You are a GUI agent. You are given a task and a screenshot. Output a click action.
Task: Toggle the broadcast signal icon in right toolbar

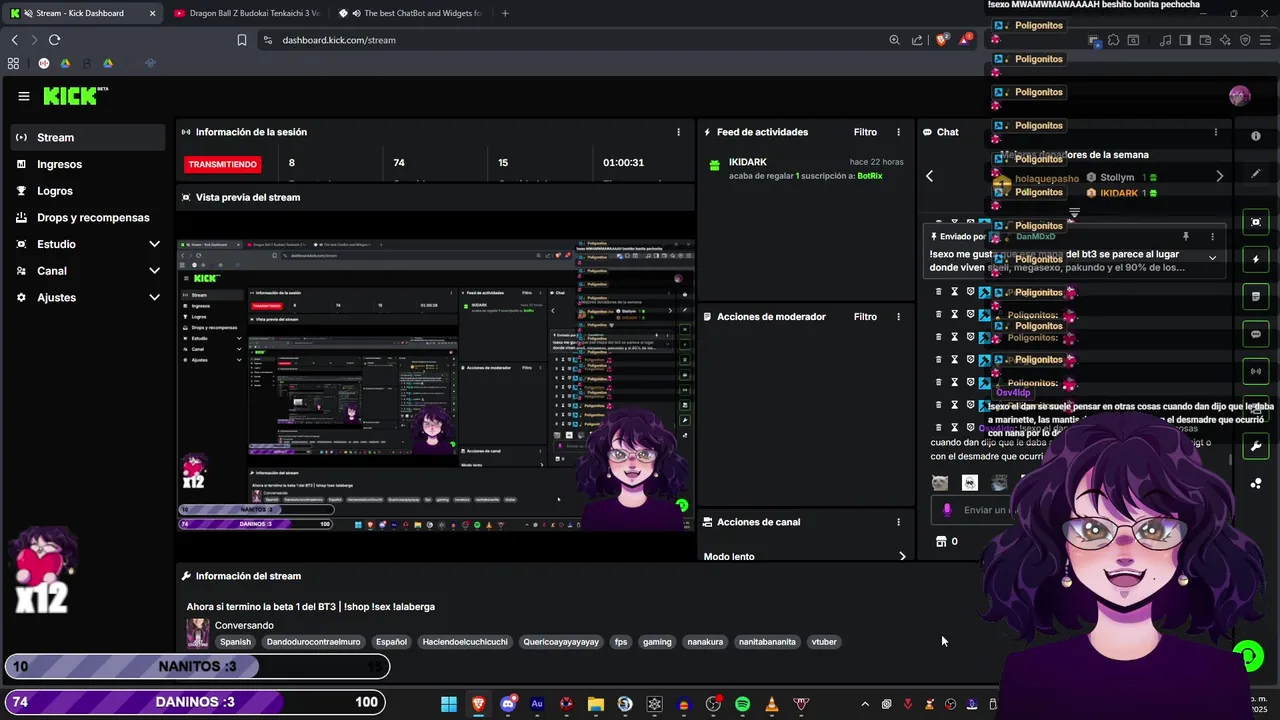[1256, 371]
